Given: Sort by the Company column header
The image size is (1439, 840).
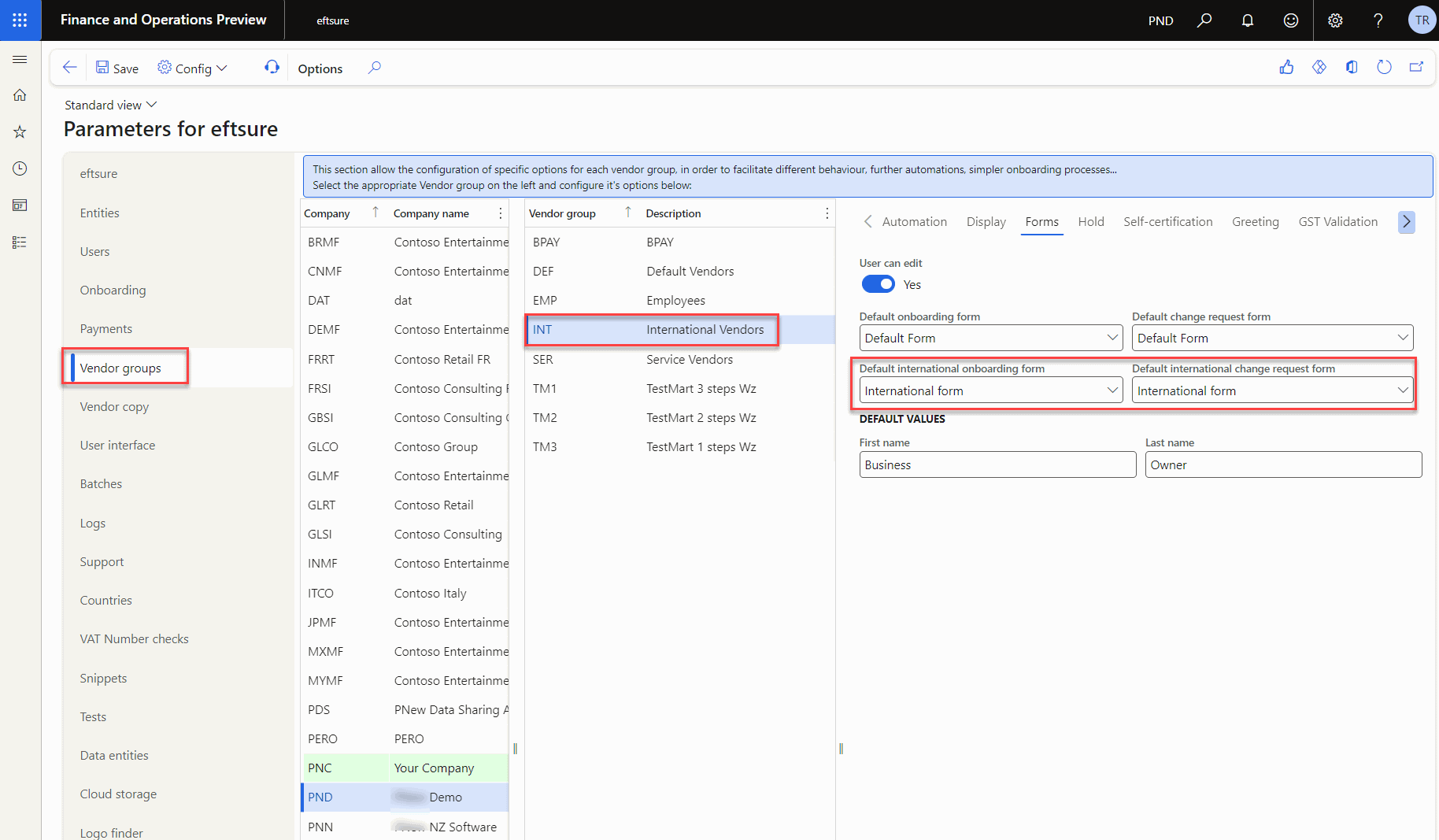Looking at the screenshot, I should click(327, 213).
